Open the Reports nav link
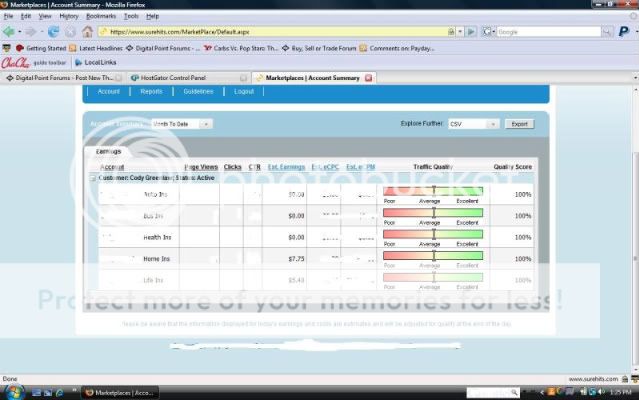Image resolution: width=639 pixels, height=400 pixels. tap(151, 92)
